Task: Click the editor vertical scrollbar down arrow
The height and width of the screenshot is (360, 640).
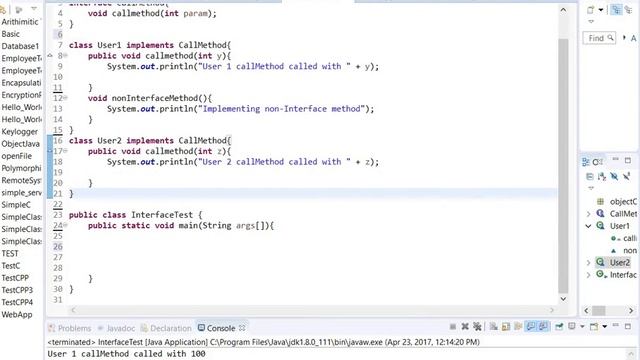Action: (563, 299)
